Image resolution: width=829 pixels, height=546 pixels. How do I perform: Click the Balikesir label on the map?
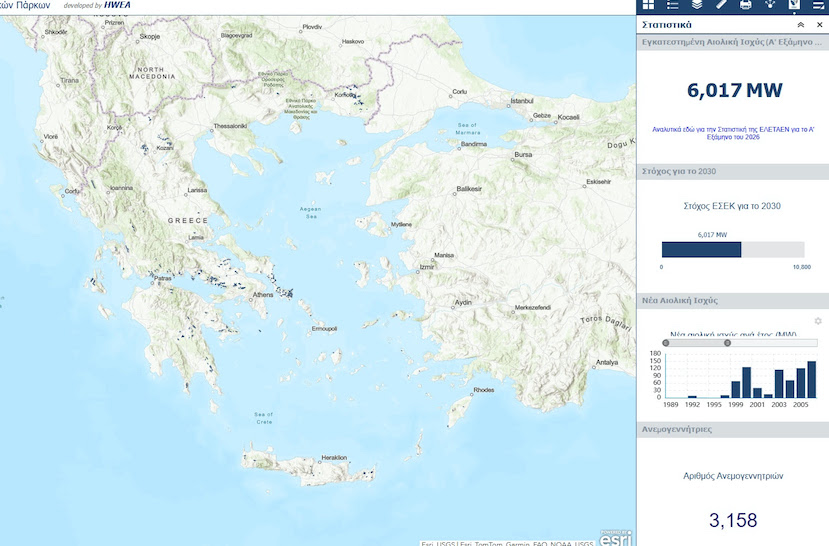(x=469, y=189)
